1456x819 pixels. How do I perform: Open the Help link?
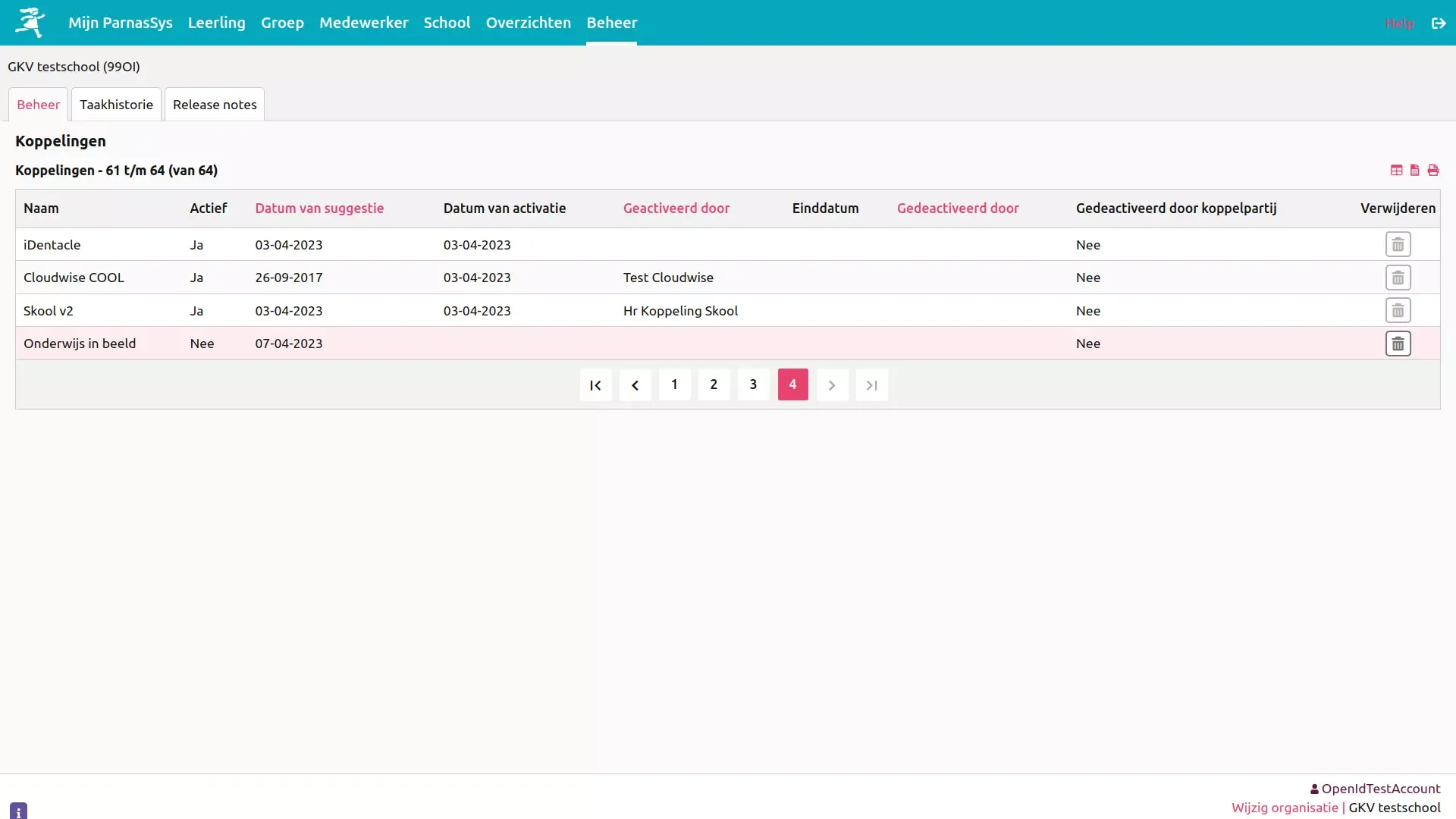coord(1399,23)
